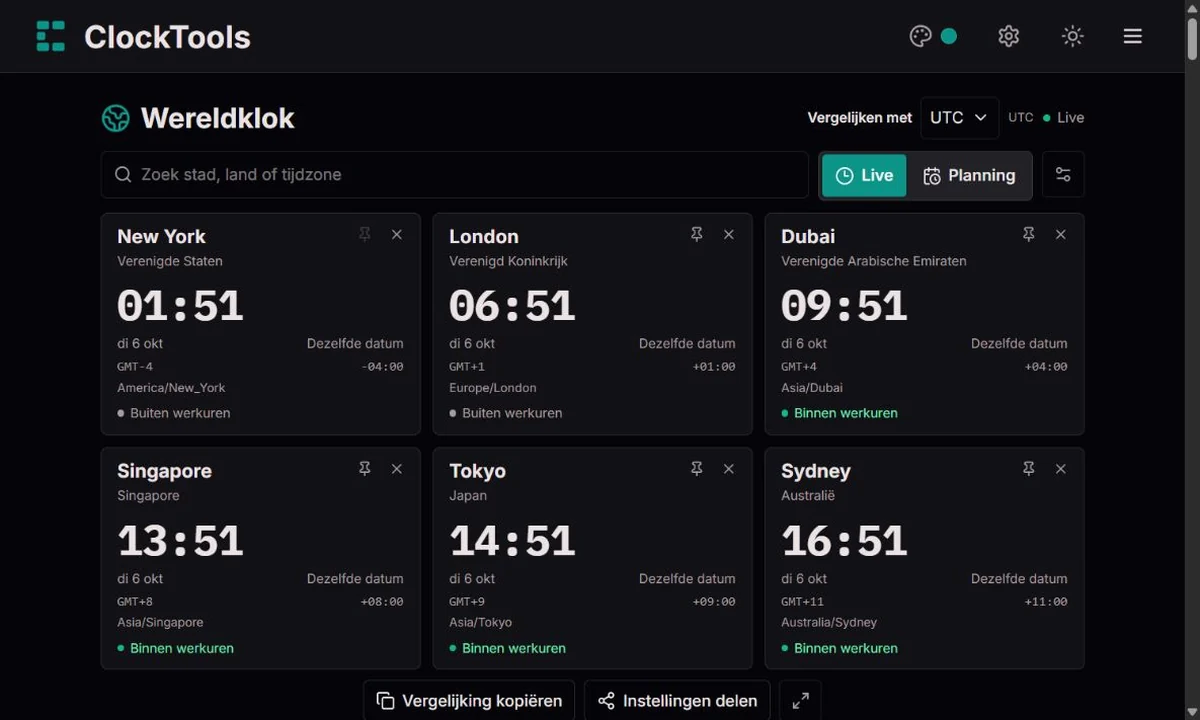The height and width of the screenshot is (720, 1200).
Task: Click Verenigde Arabische Emiraten country label
Action: (x=873, y=261)
